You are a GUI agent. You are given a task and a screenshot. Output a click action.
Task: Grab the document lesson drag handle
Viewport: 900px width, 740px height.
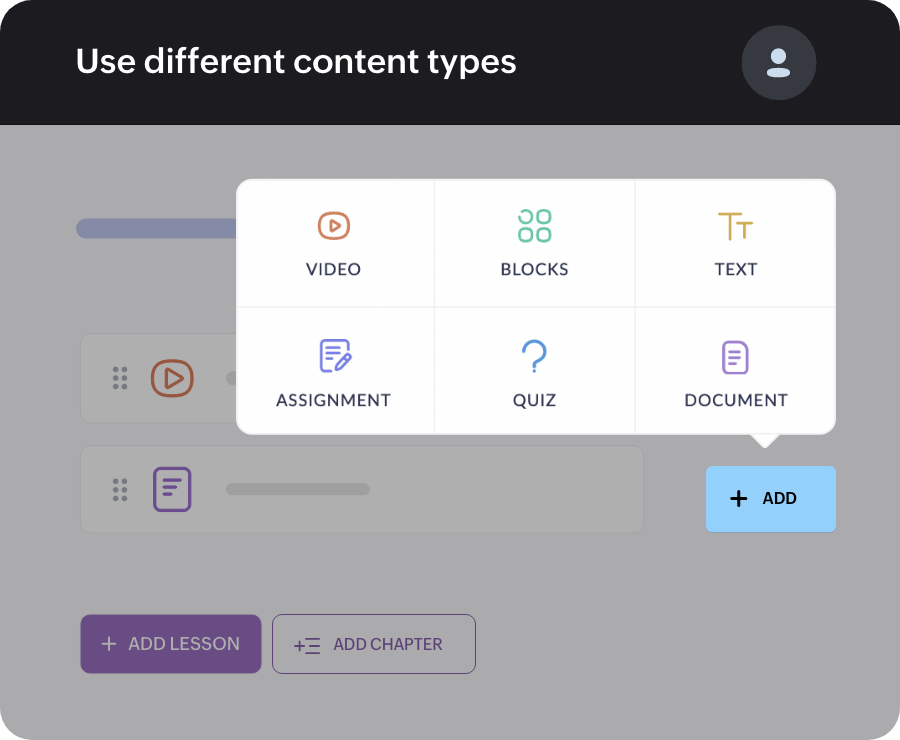tap(120, 489)
